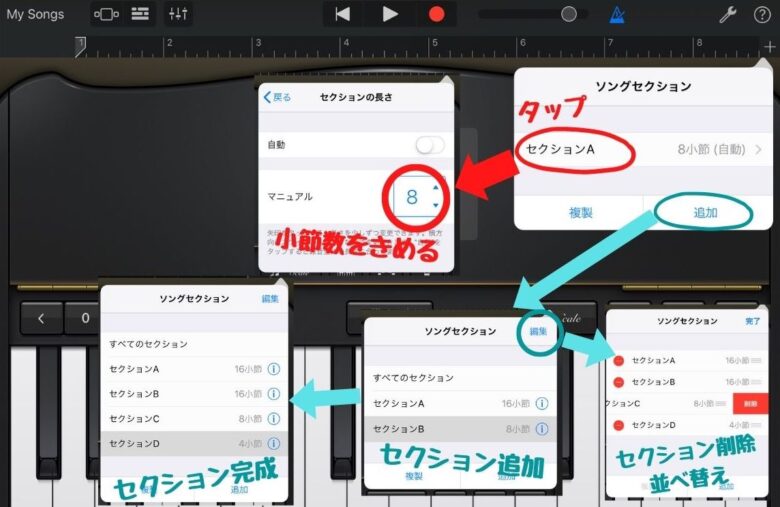The image size is (780, 507).
Task: Increase マニュアル bar count with up arrow
Action: [x=436, y=188]
